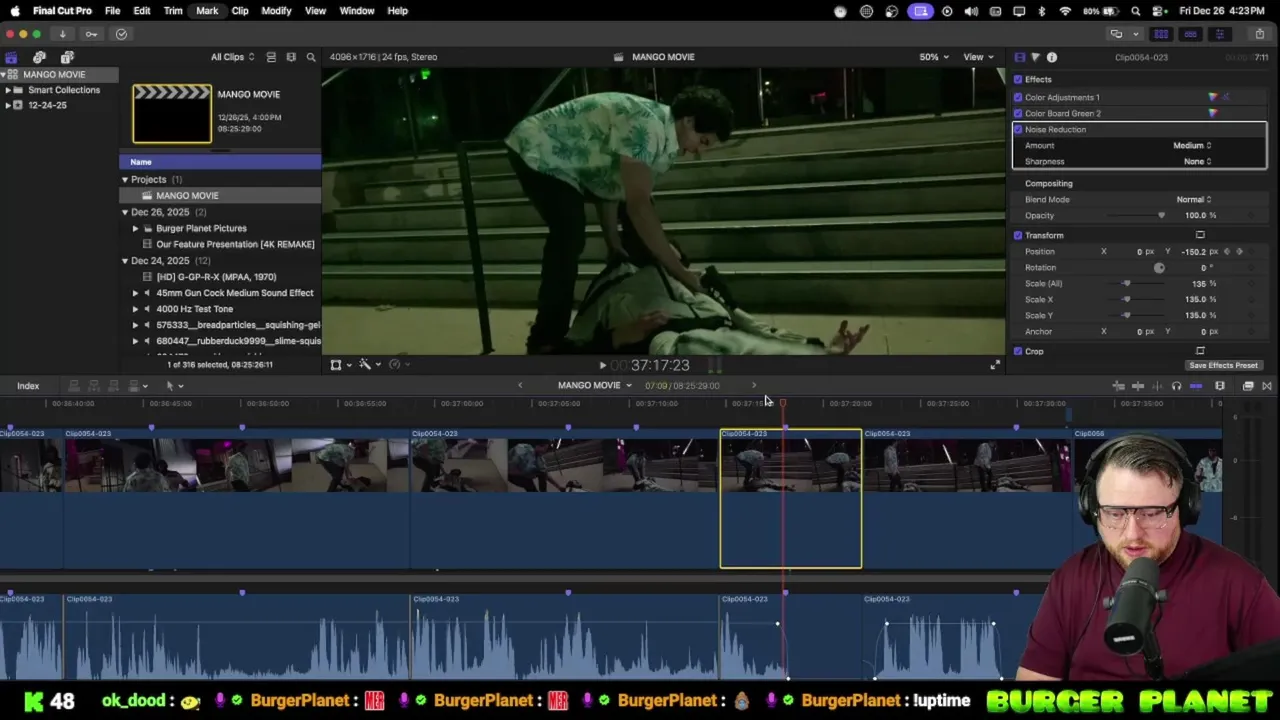Open the viewer zoom 50% dropdown

click(x=934, y=57)
